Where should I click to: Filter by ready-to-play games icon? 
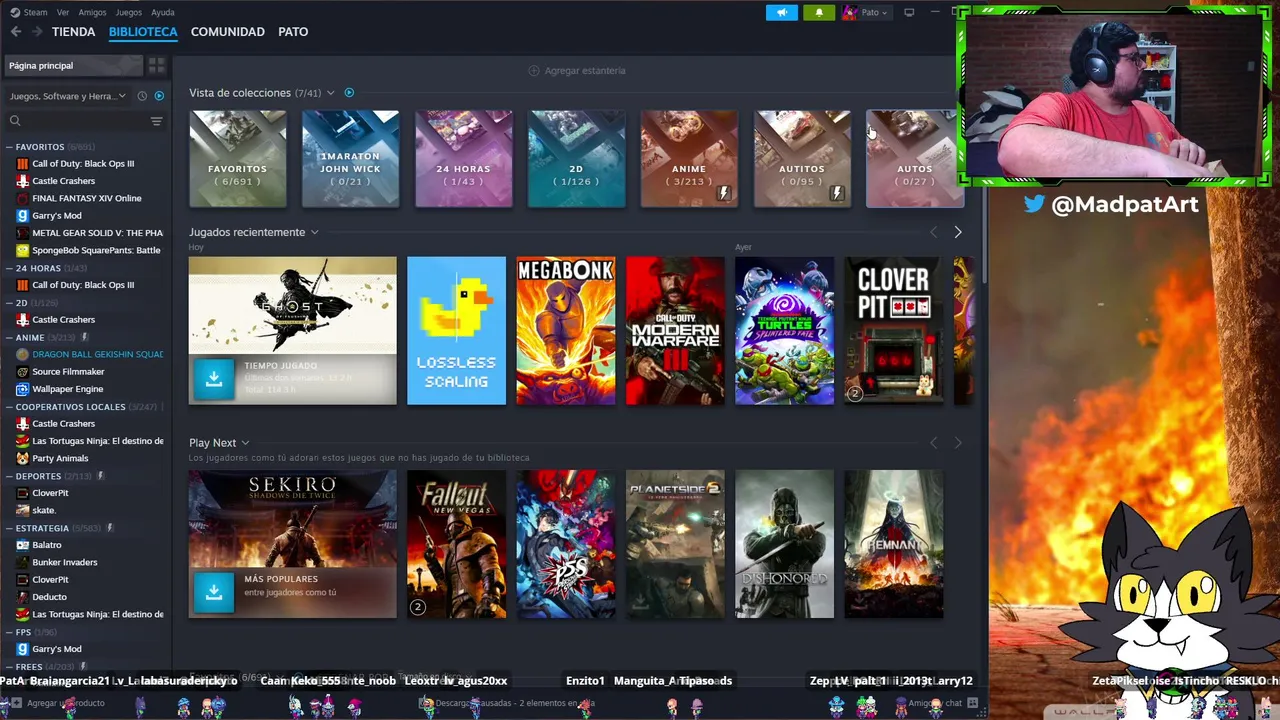click(159, 96)
